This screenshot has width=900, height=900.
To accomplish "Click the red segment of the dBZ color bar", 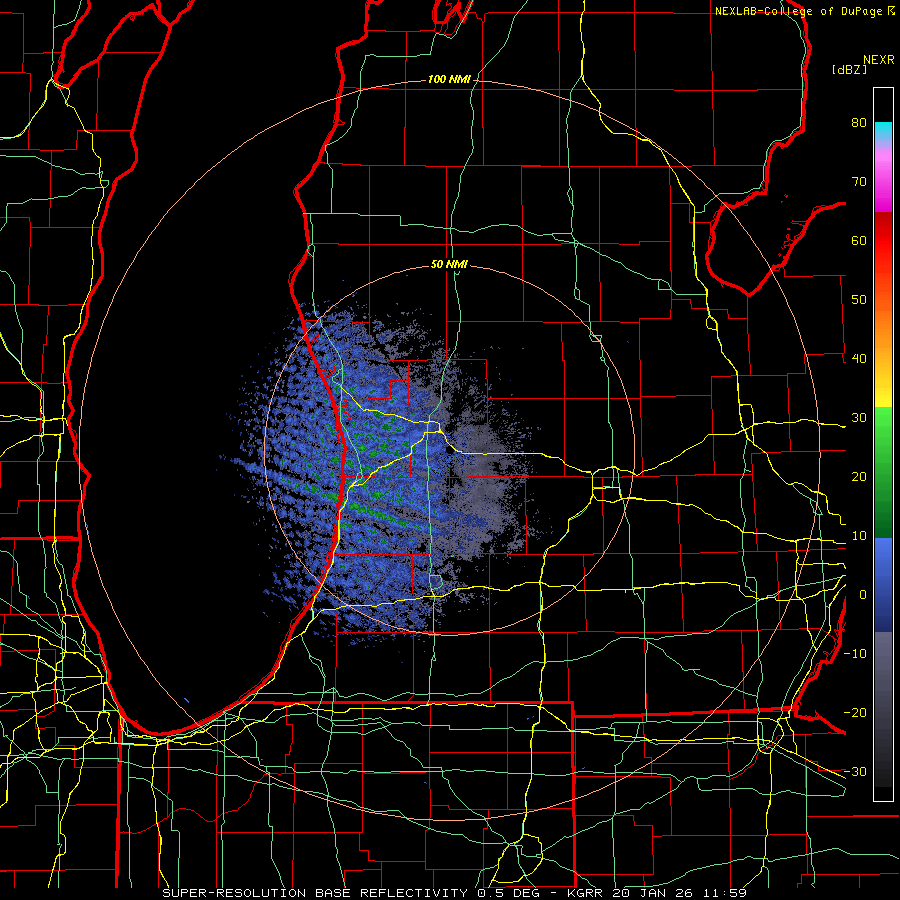I will point(883,241).
